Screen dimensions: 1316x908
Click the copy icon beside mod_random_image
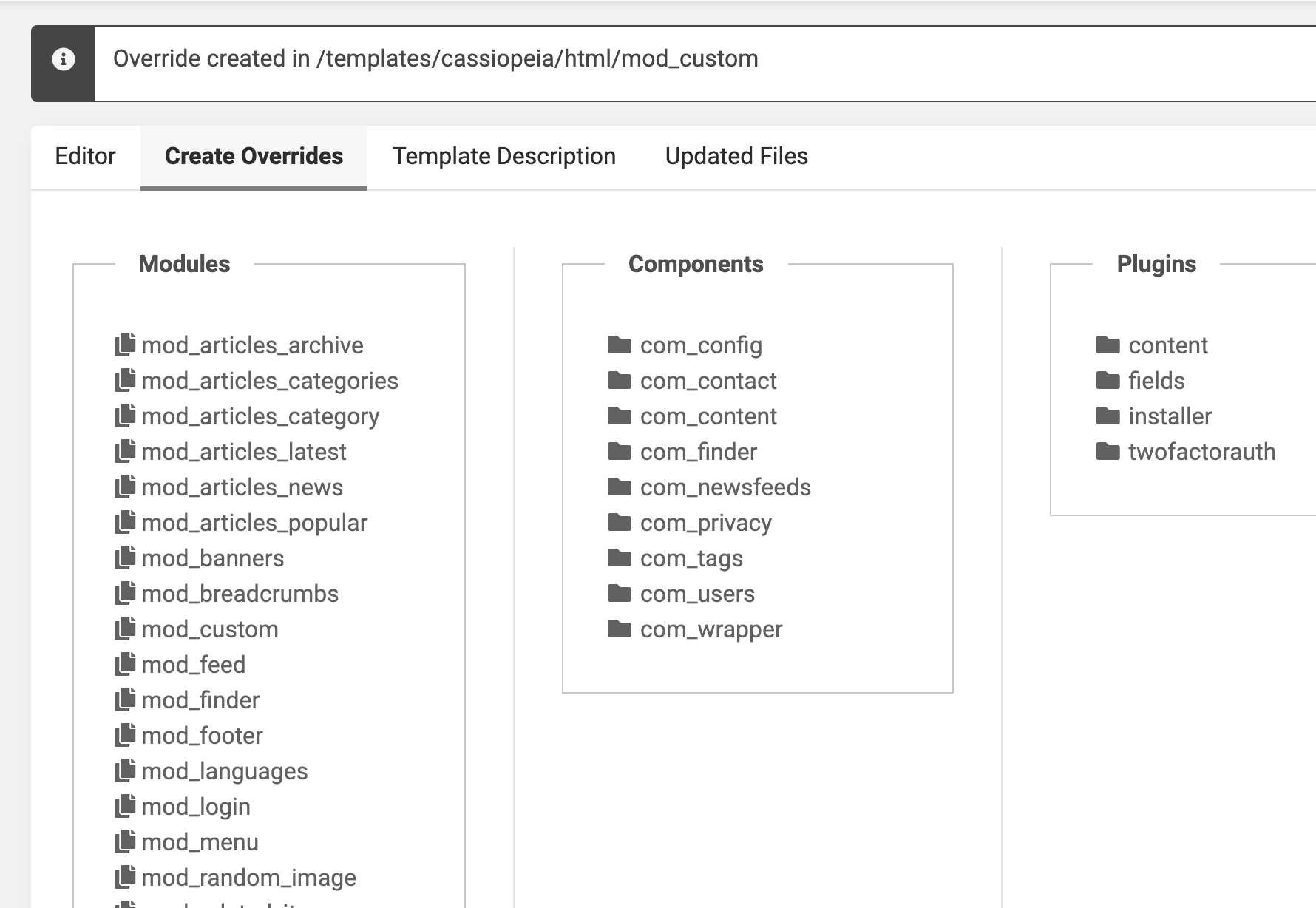(x=125, y=877)
